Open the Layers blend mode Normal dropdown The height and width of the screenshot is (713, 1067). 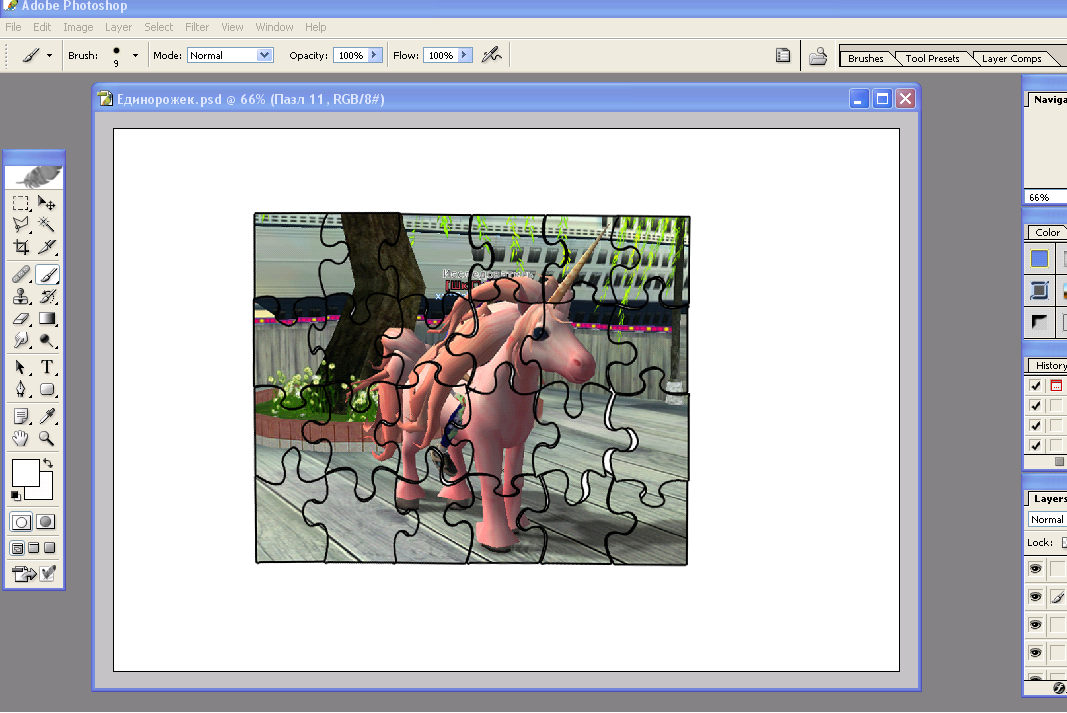[1047, 519]
